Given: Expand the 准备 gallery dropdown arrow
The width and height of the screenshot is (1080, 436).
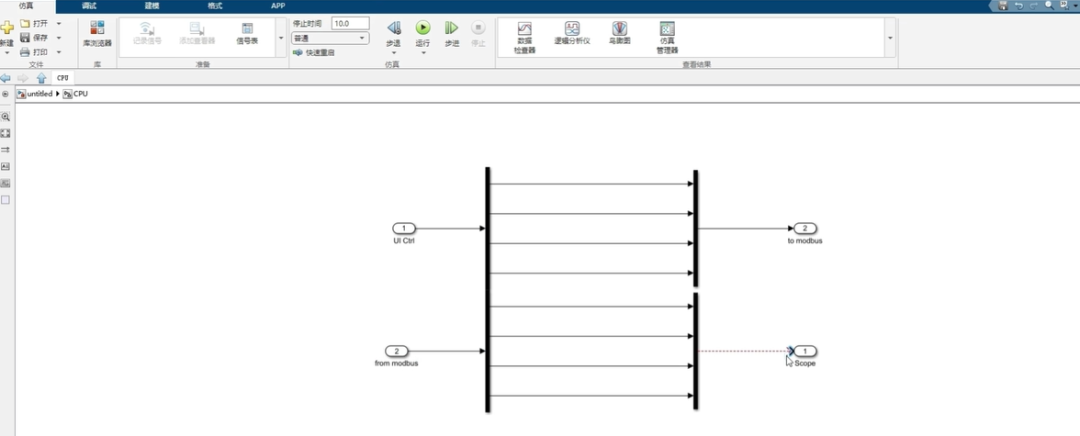Looking at the screenshot, I should 281,38.
